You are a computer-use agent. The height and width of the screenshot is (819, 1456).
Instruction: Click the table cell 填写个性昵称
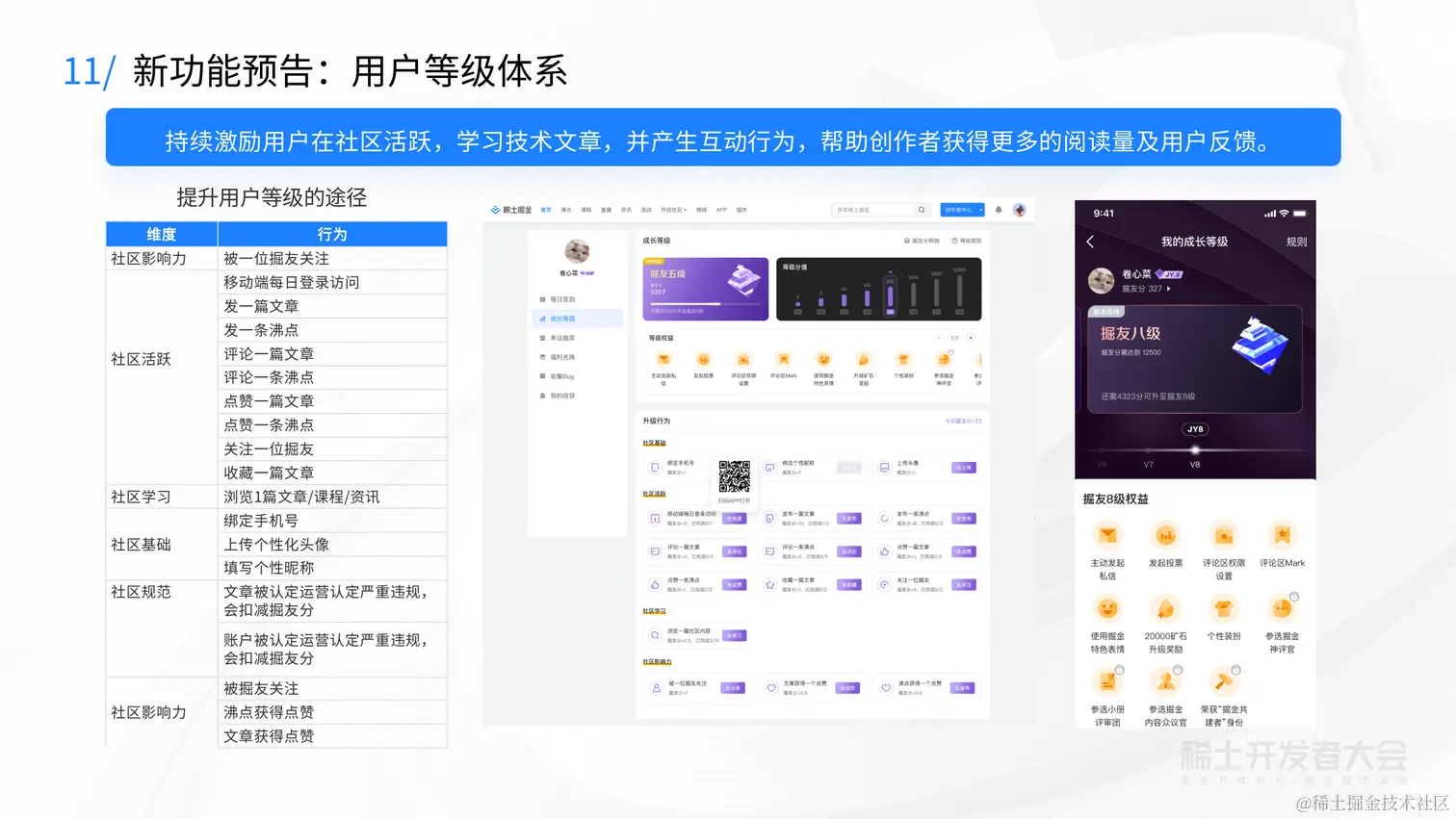pyautogui.click(x=332, y=569)
